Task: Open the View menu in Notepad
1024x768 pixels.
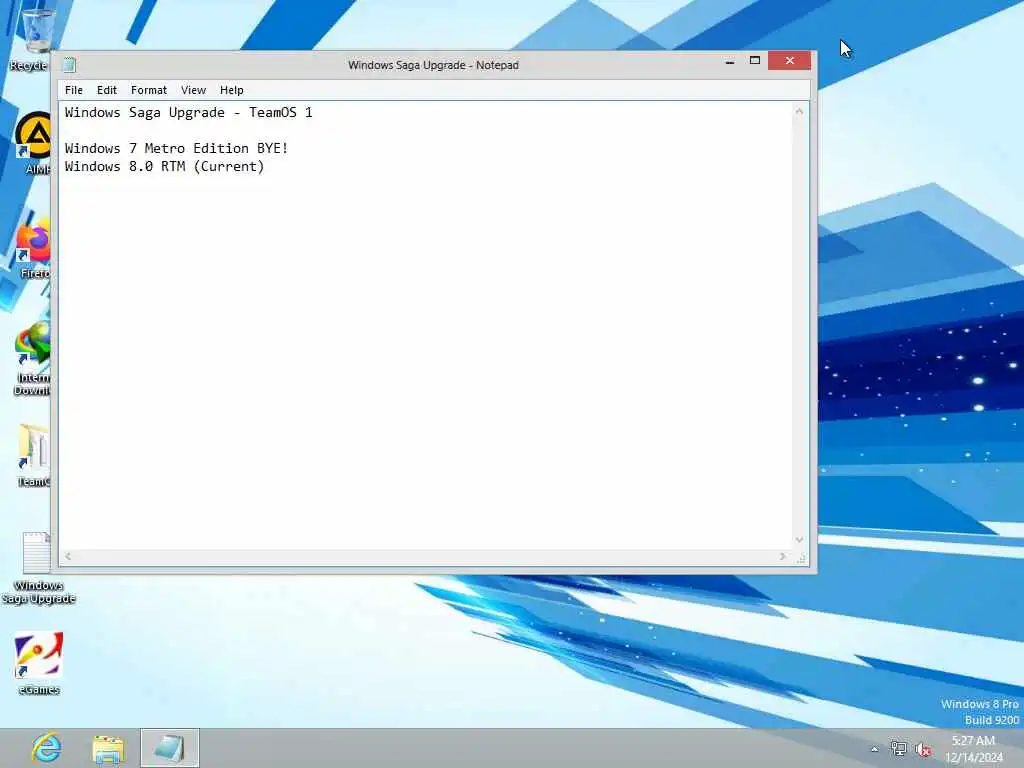Action: 193,90
